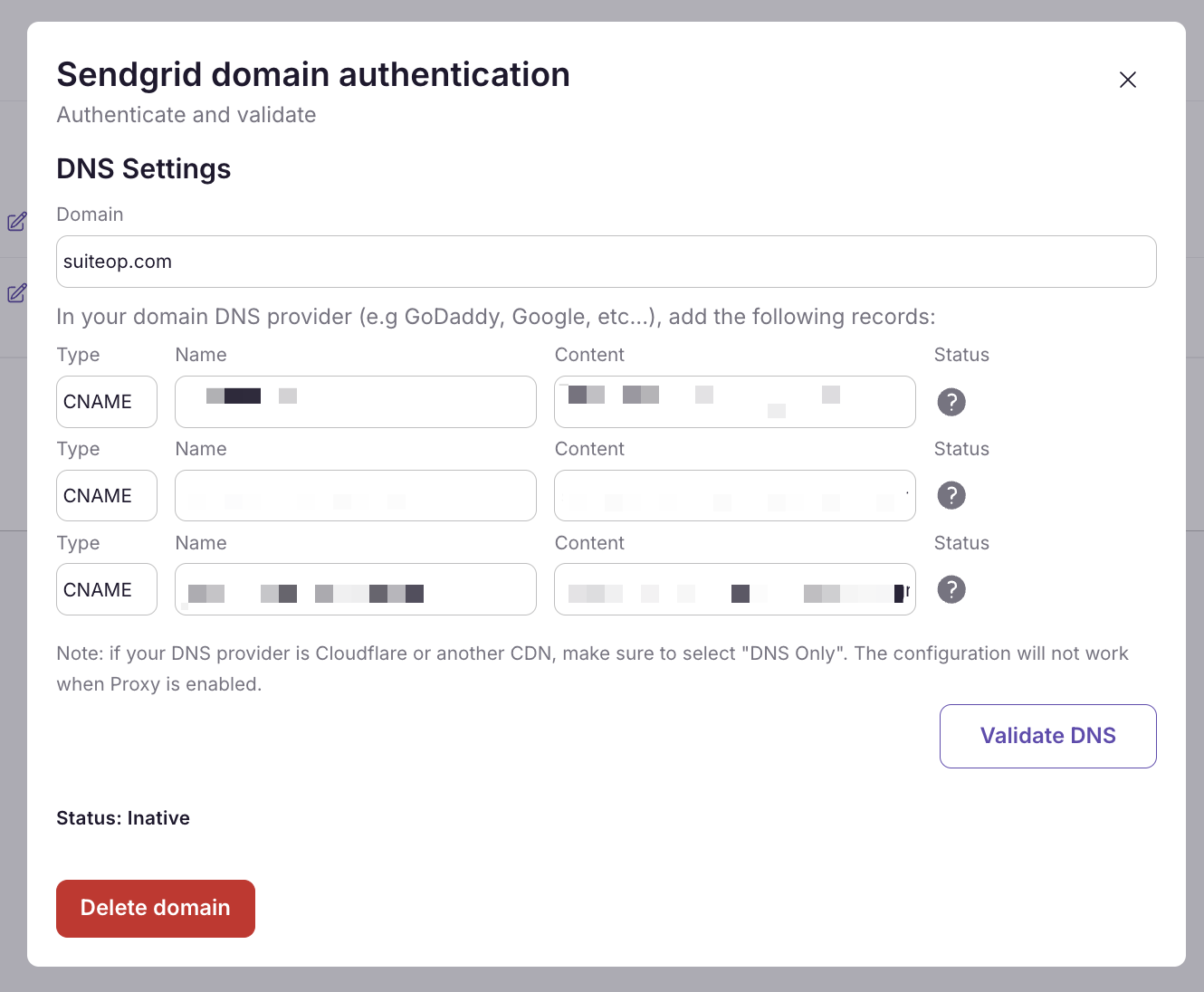Click the third CNAME record status help icon
The width and height of the screenshot is (1204, 992).
coord(951,589)
